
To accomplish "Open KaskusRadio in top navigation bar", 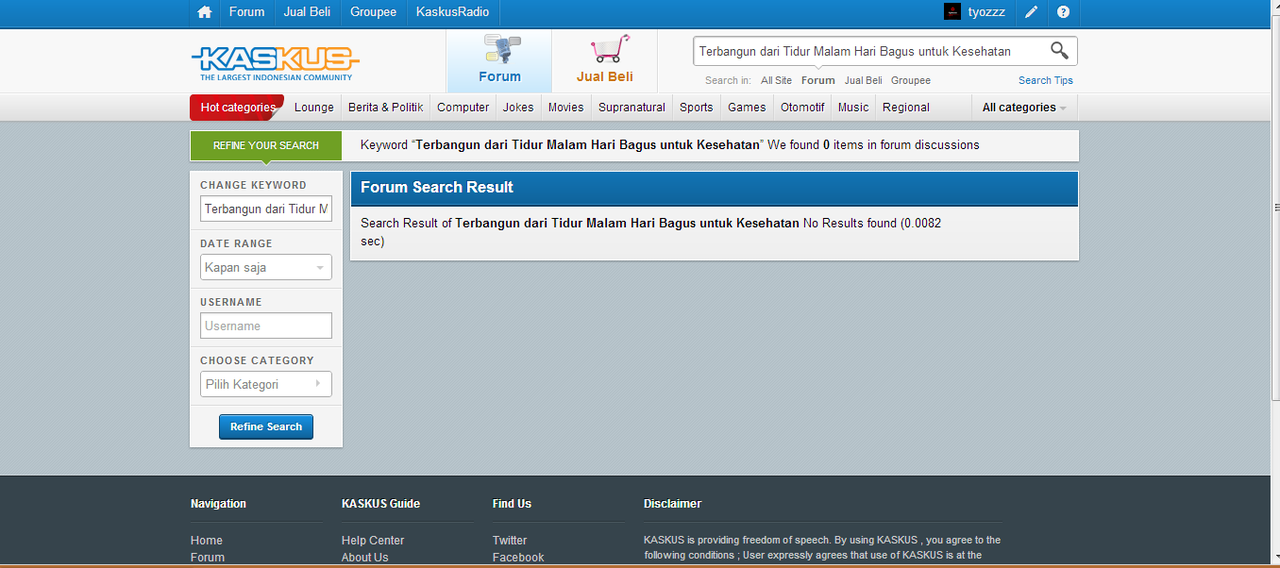I will point(453,12).
